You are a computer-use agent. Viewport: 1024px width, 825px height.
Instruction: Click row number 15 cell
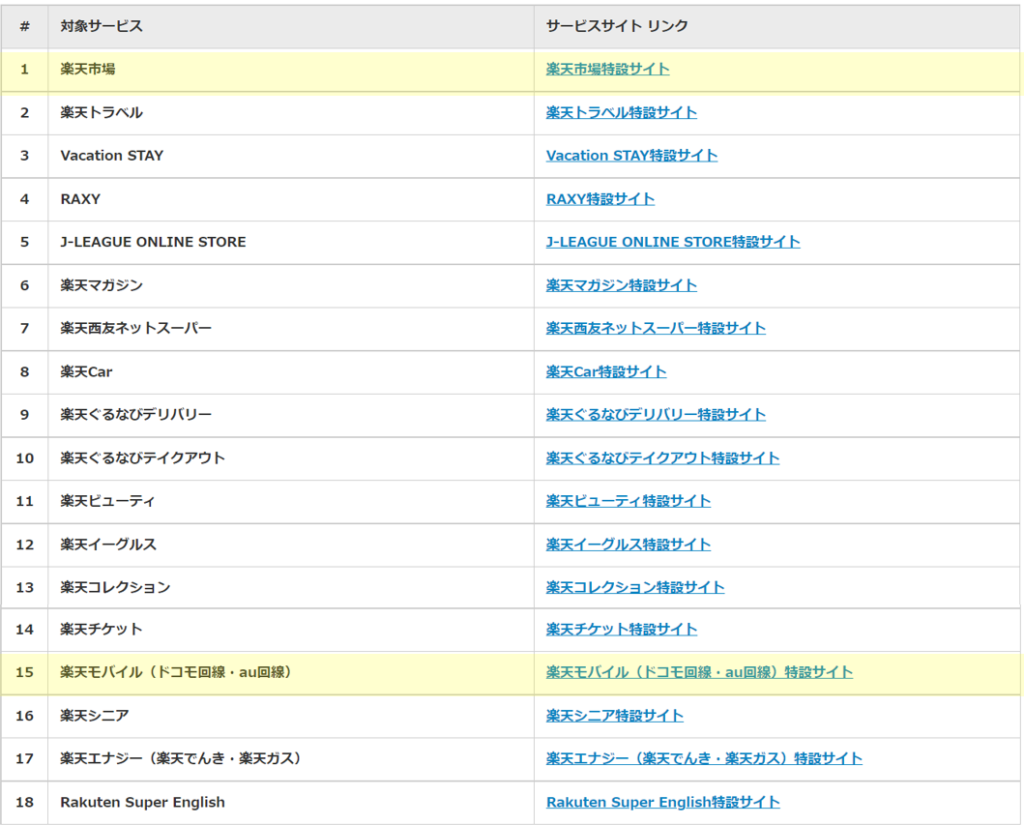[x=25, y=673]
